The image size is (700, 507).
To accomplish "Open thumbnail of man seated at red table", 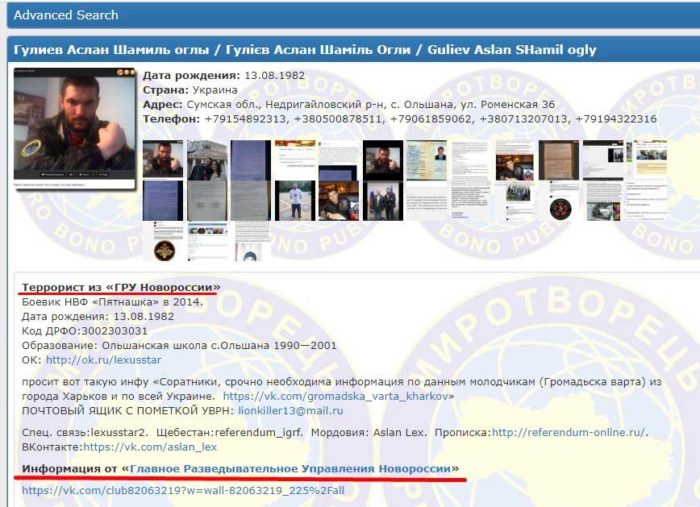I will [x=339, y=200].
